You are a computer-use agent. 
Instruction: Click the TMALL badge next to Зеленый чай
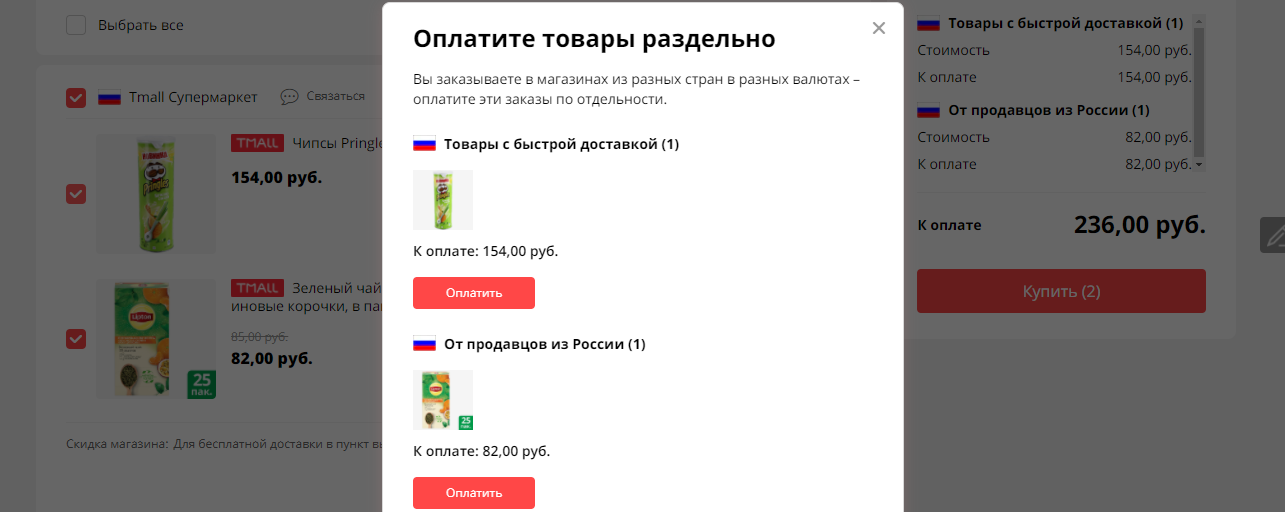coord(257,288)
